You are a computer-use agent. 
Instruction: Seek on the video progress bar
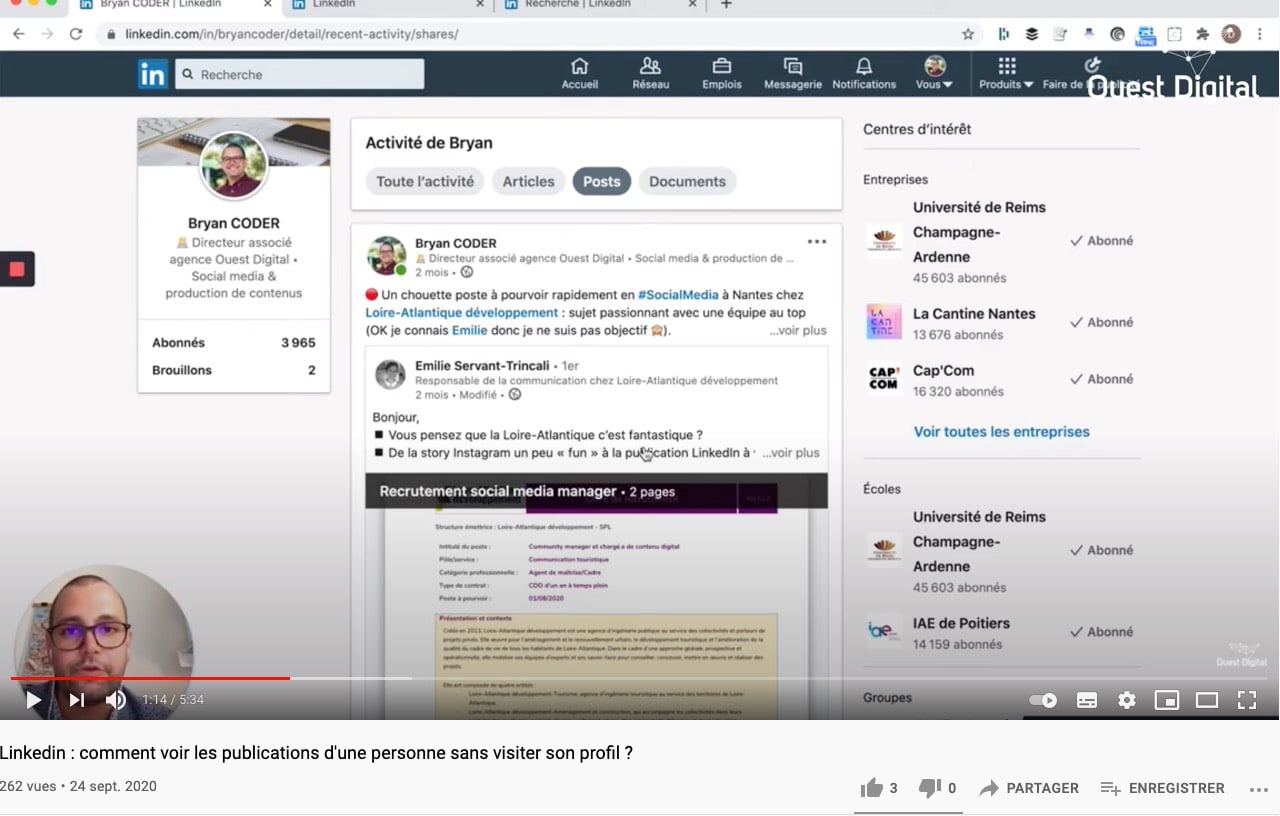click(x=638, y=678)
